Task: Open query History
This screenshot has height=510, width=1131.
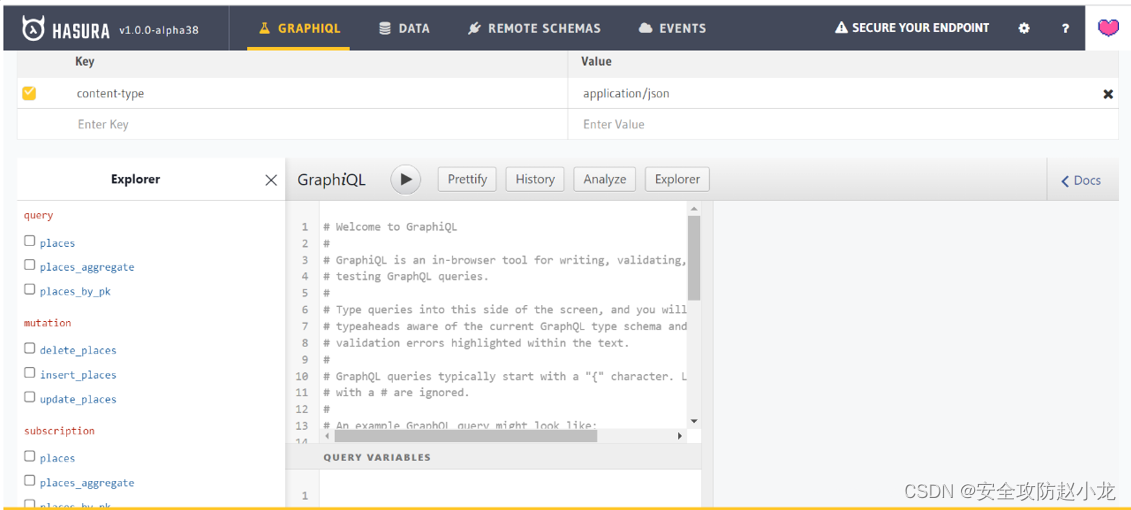Action: (x=535, y=179)
